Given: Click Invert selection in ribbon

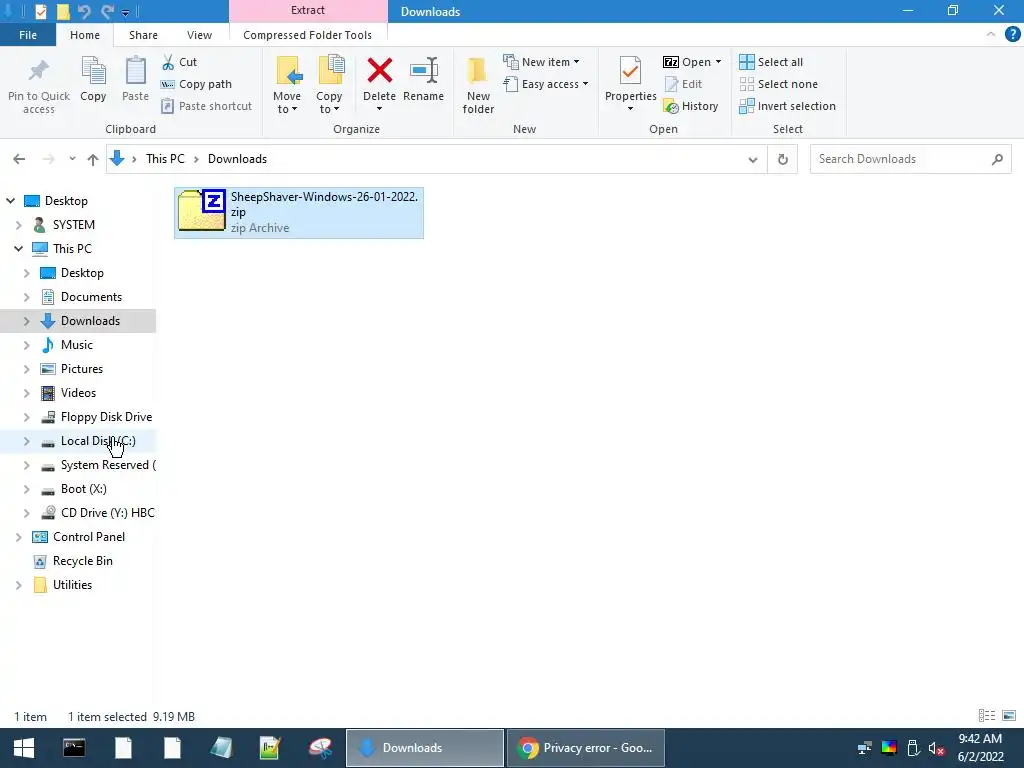Looking at the screenshot, I should [x=788, y=106].
